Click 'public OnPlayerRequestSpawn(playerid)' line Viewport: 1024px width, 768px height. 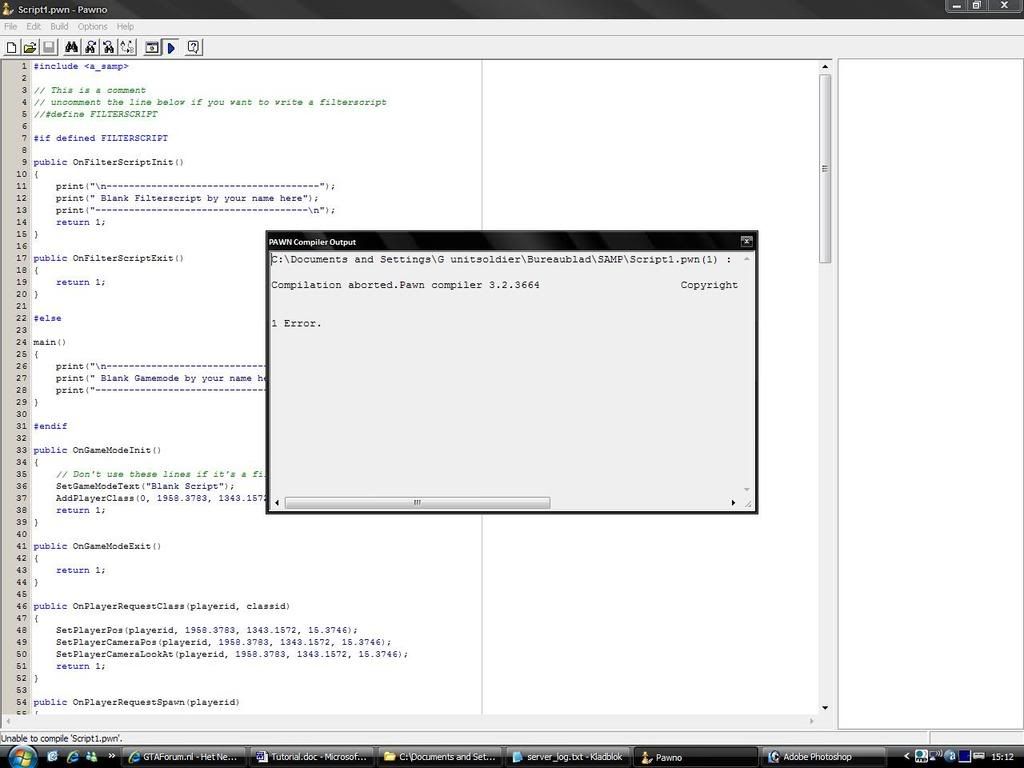tap(136, 702)
